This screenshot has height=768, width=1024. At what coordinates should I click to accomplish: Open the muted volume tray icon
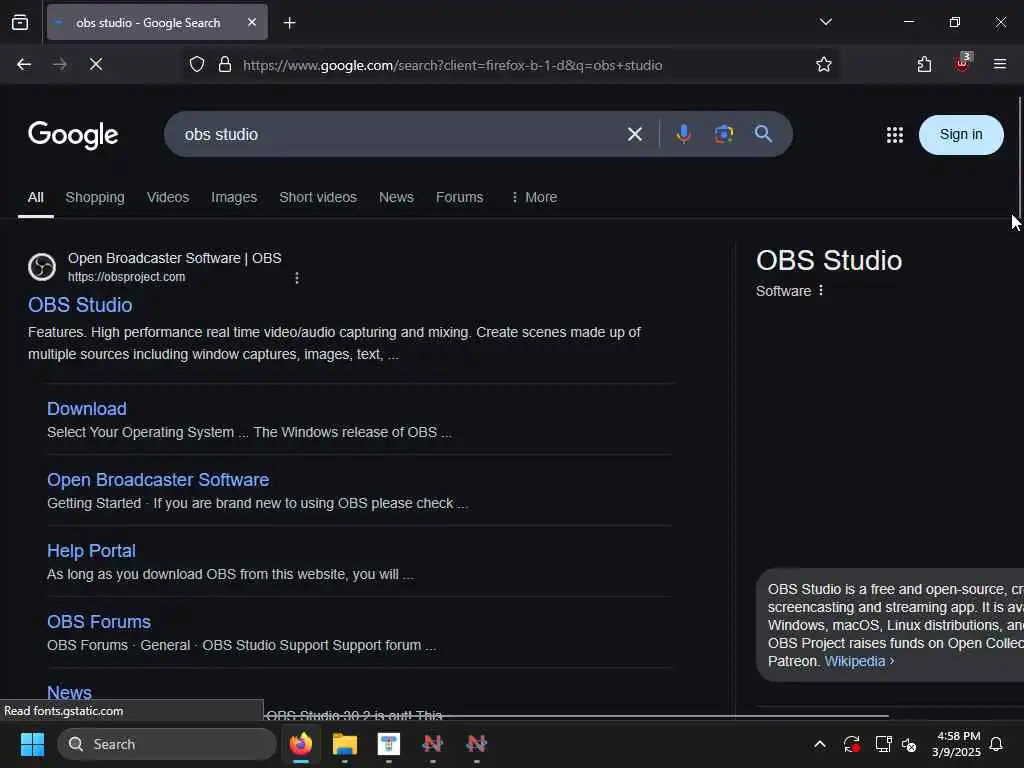pos(909,744)
